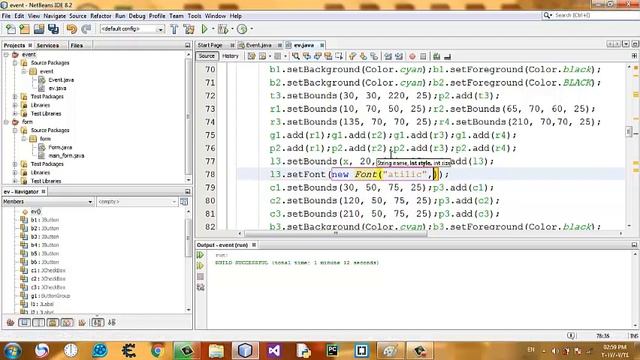This screenshot has height=360, width=640.
Task: Open the Tools menu
Action: point(194,16)
